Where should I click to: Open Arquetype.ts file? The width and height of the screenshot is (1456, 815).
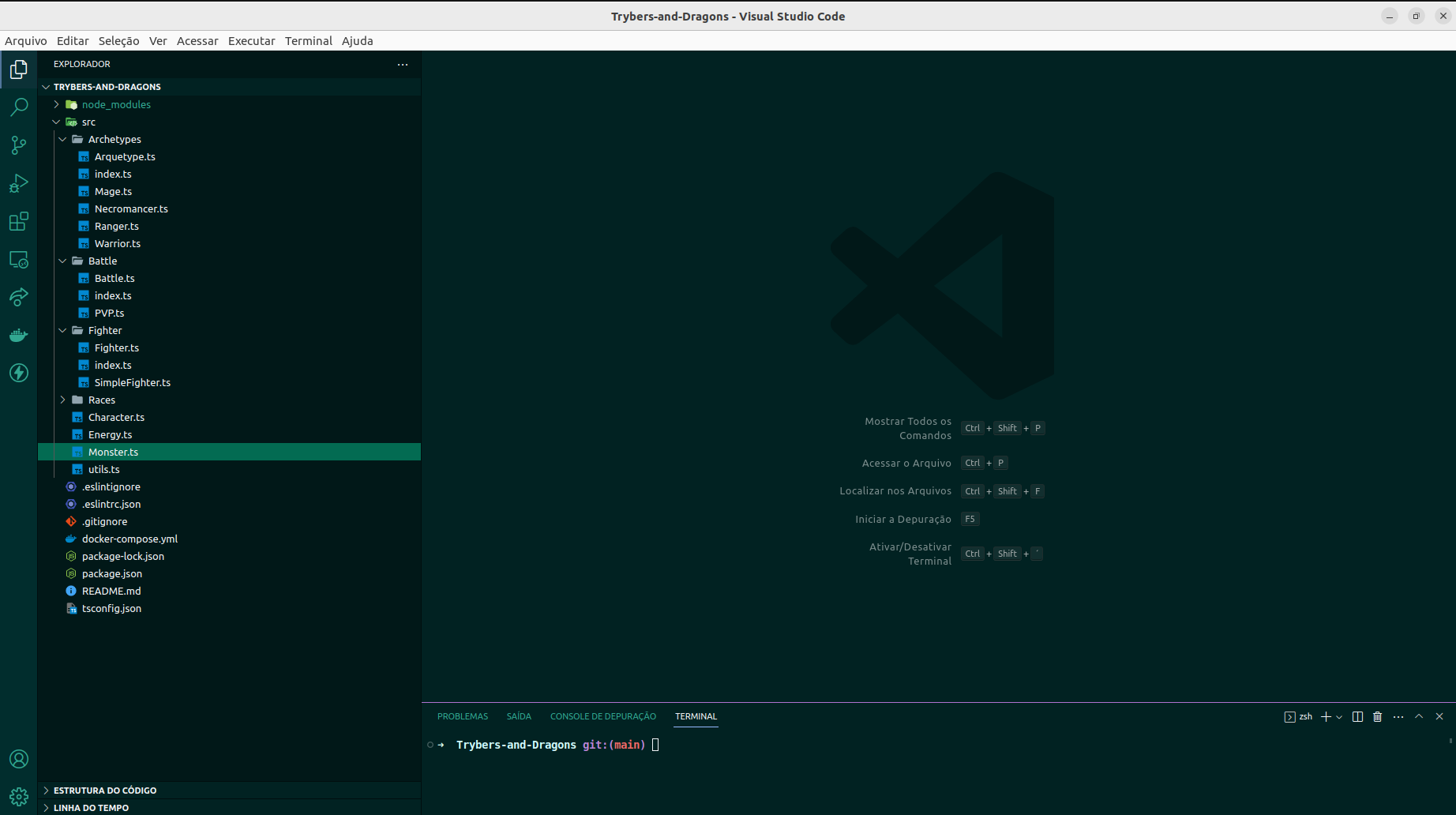229,156
